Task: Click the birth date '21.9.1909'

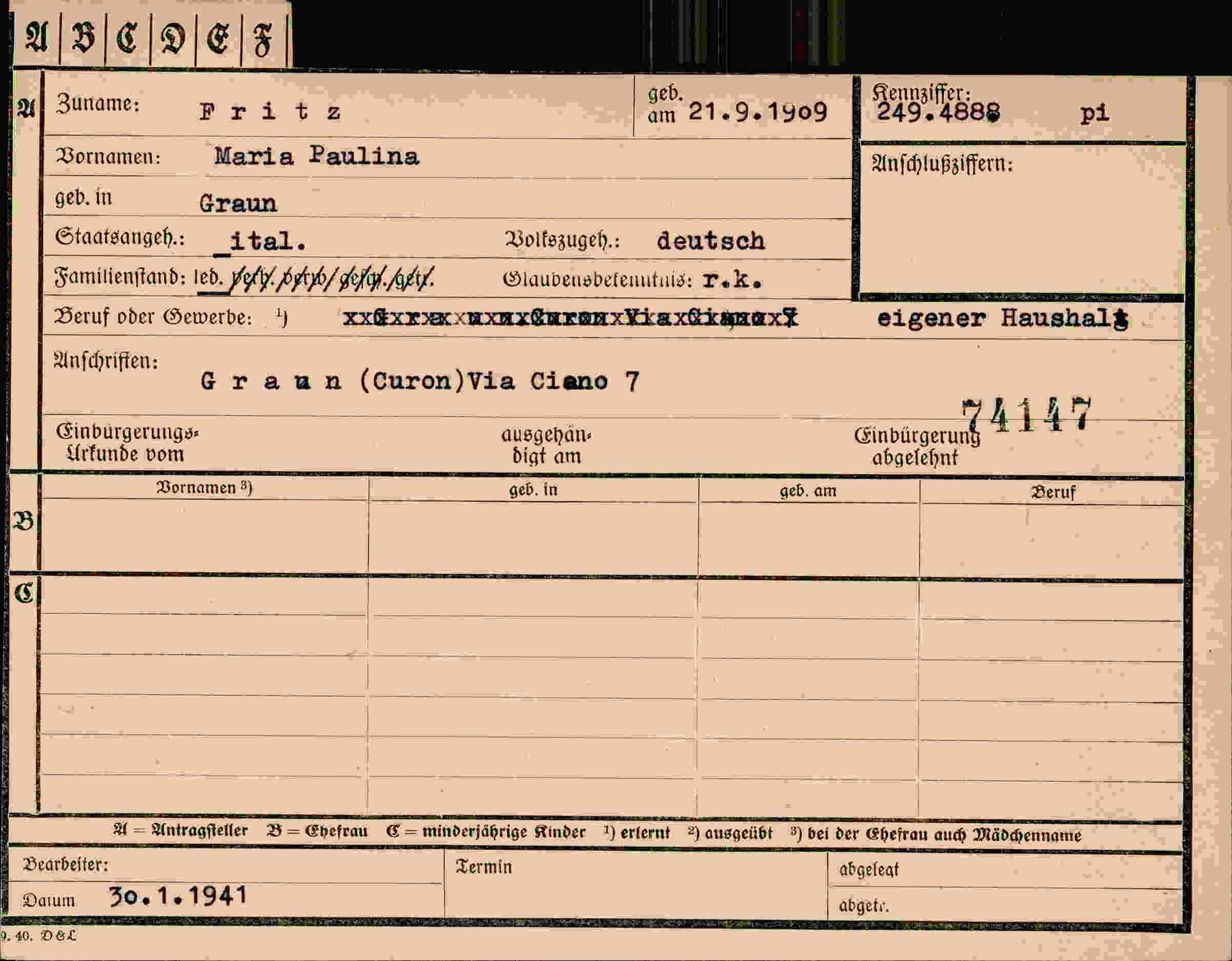Action: coord(758,112)
